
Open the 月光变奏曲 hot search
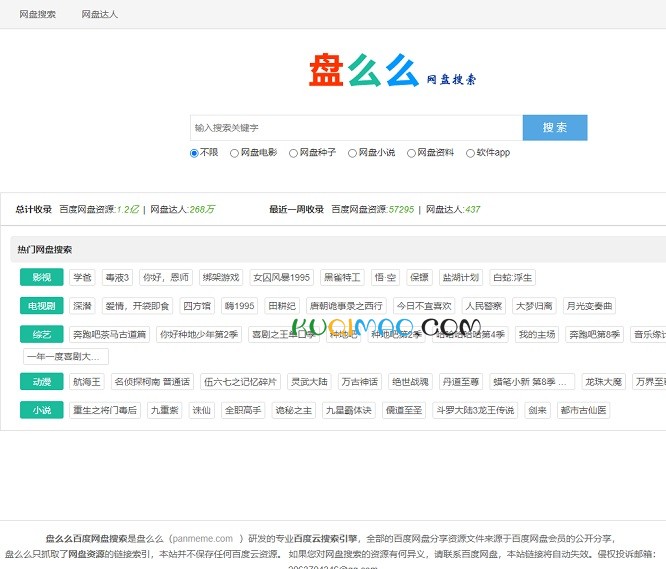[x=589, y=306]
